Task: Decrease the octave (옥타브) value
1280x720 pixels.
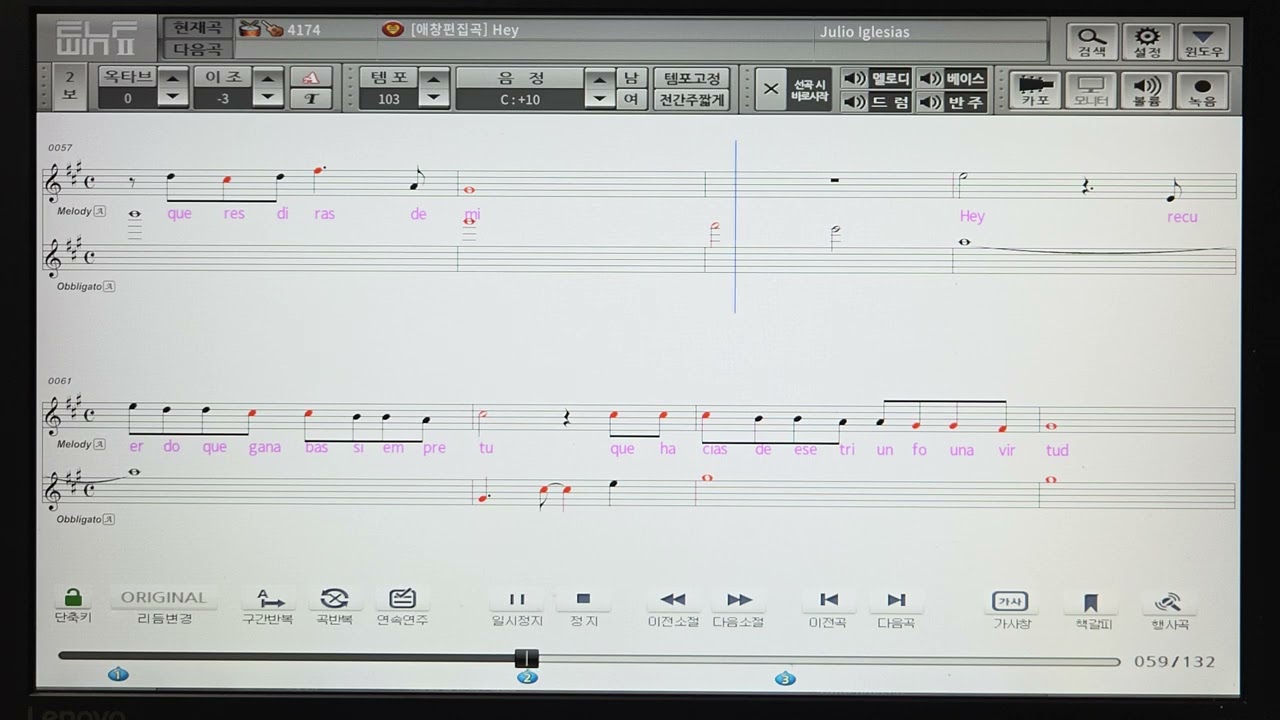Action: pos(174,98)
